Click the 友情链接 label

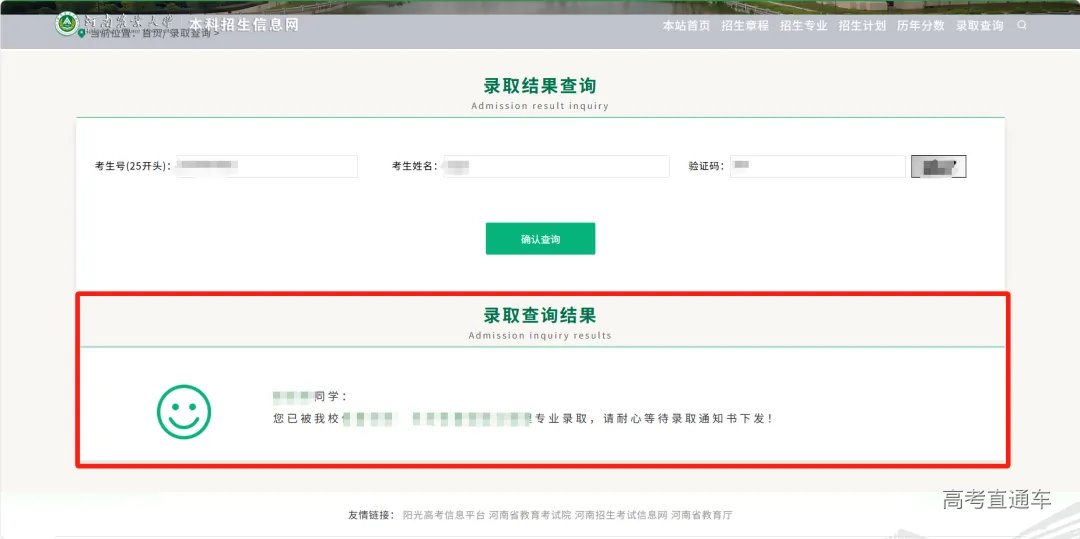[371, 515]
